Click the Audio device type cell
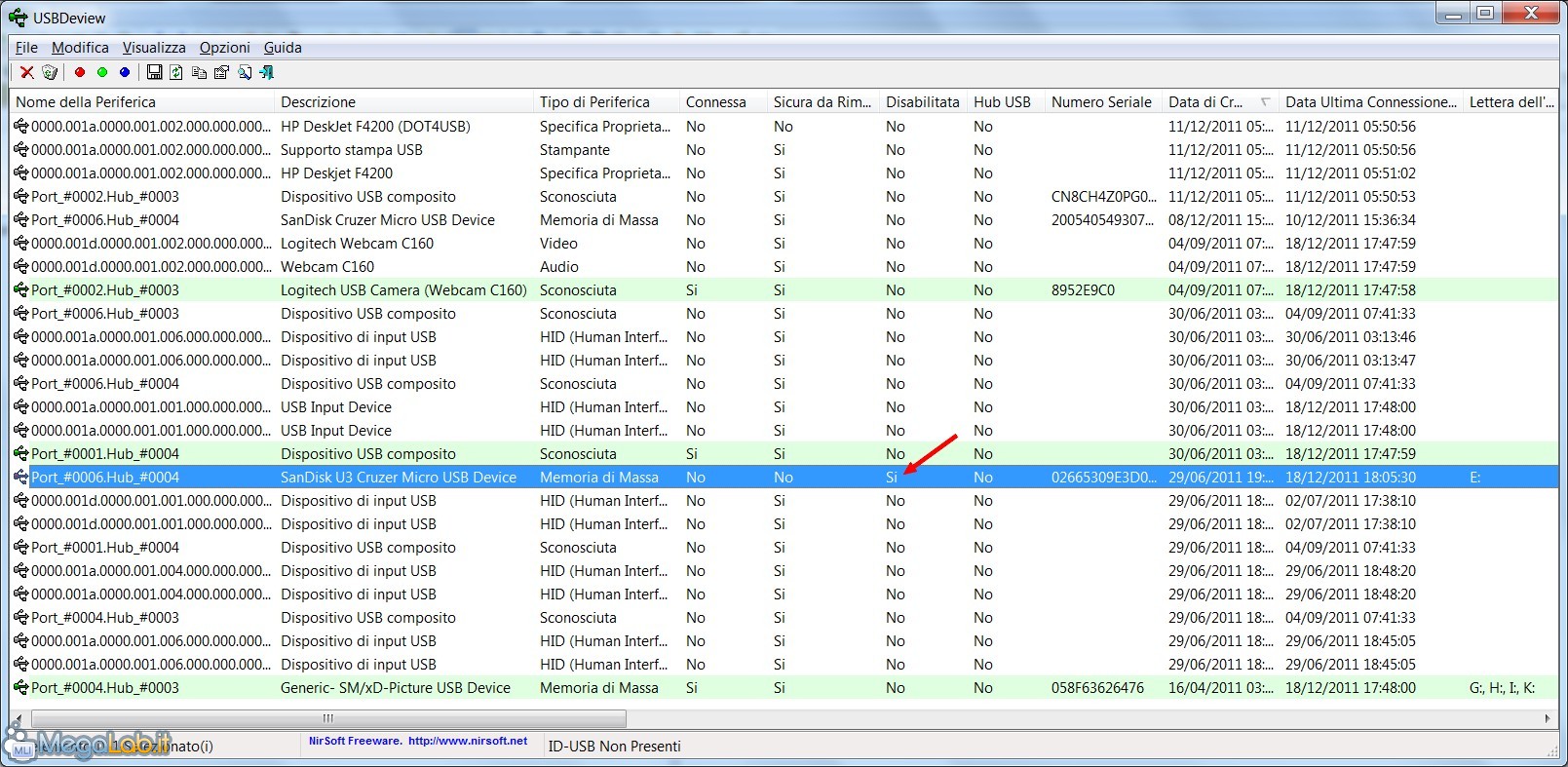 (x=559, y=266)
